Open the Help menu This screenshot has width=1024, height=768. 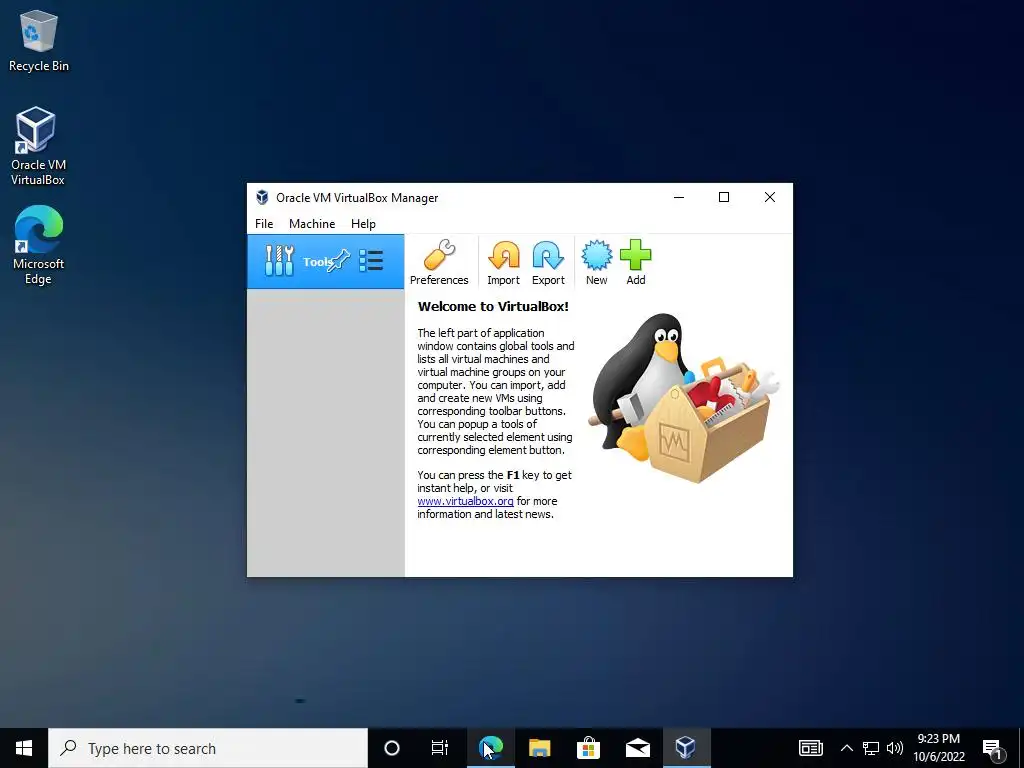pyautogui.click(x=363, y=223)
